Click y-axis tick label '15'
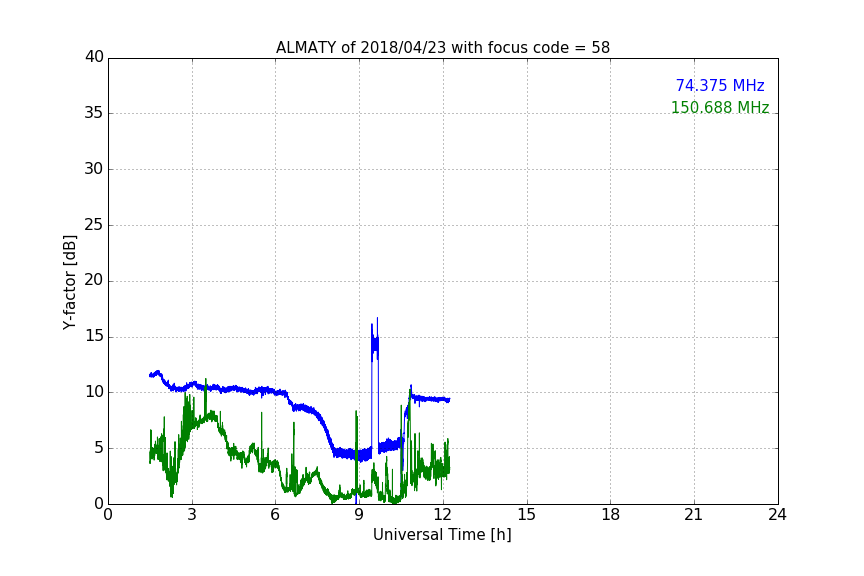Image resolution: width=864 pixels, height=576 pixels. point(94,336)
